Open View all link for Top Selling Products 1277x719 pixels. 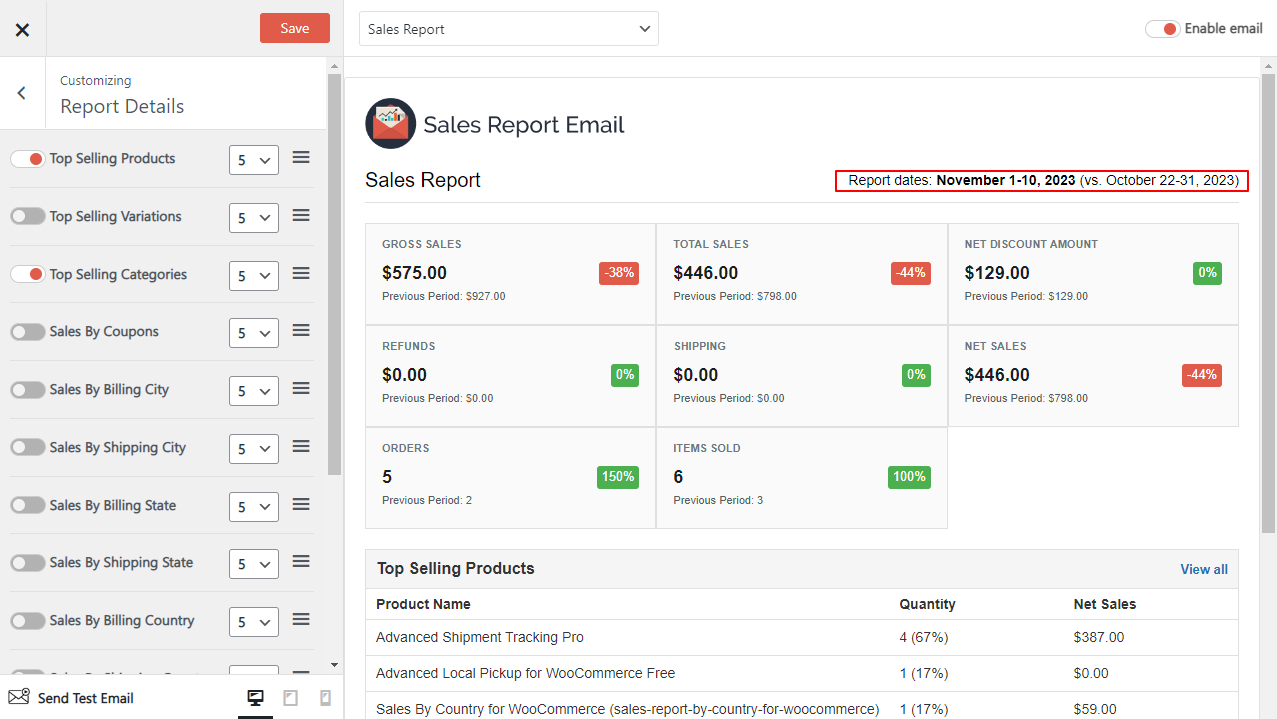pos(1203,569)
